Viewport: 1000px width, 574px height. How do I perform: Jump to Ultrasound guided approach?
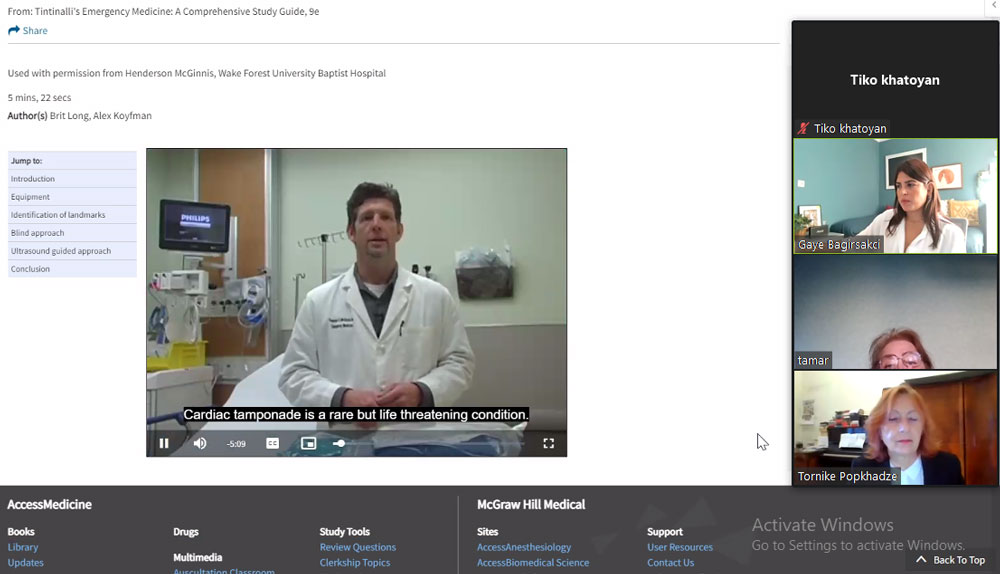[61, 251]
